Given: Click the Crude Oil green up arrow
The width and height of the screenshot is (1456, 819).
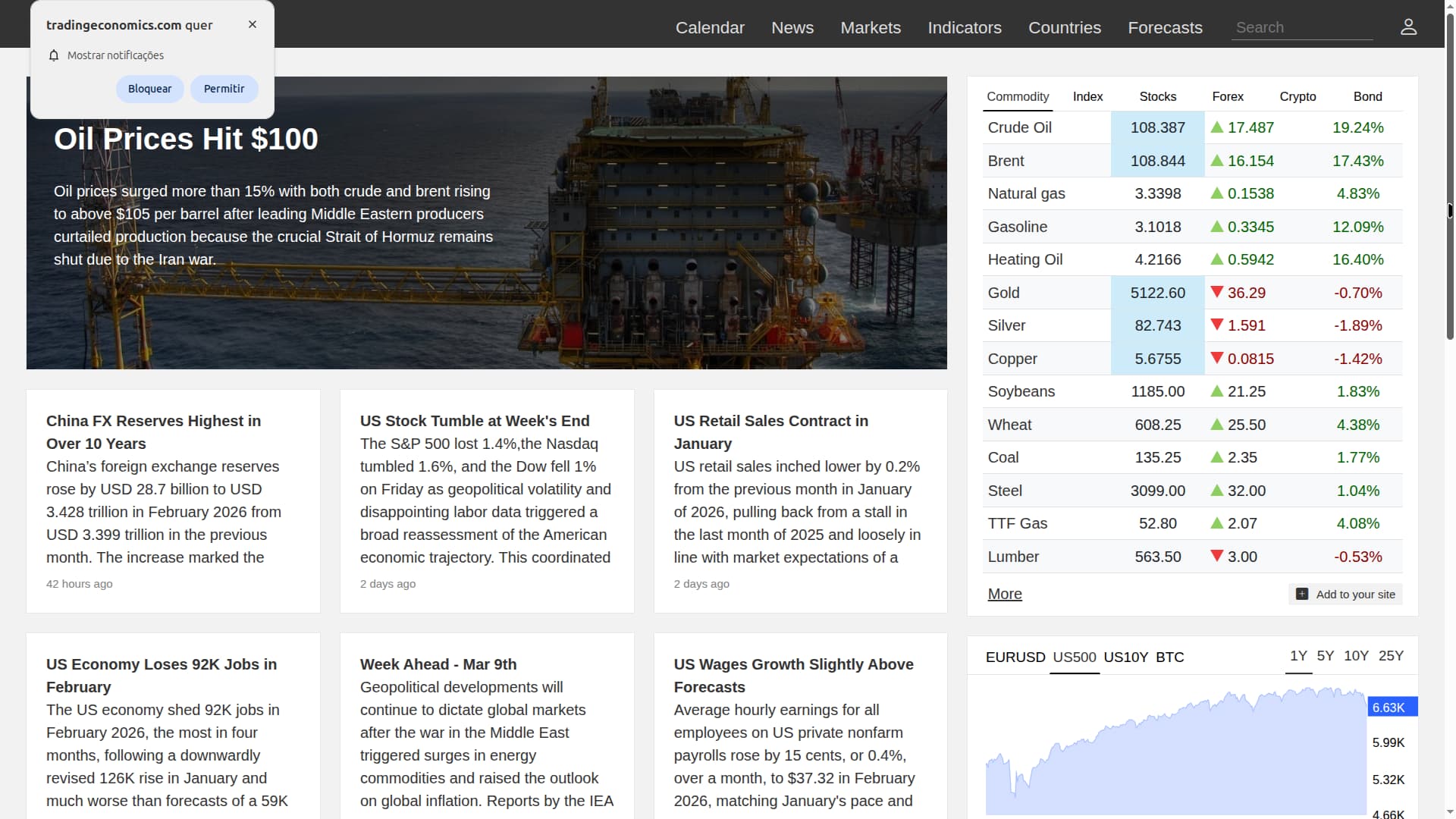Looking at the screenshot, I should pyautogui.click(x=1217, y=127).
